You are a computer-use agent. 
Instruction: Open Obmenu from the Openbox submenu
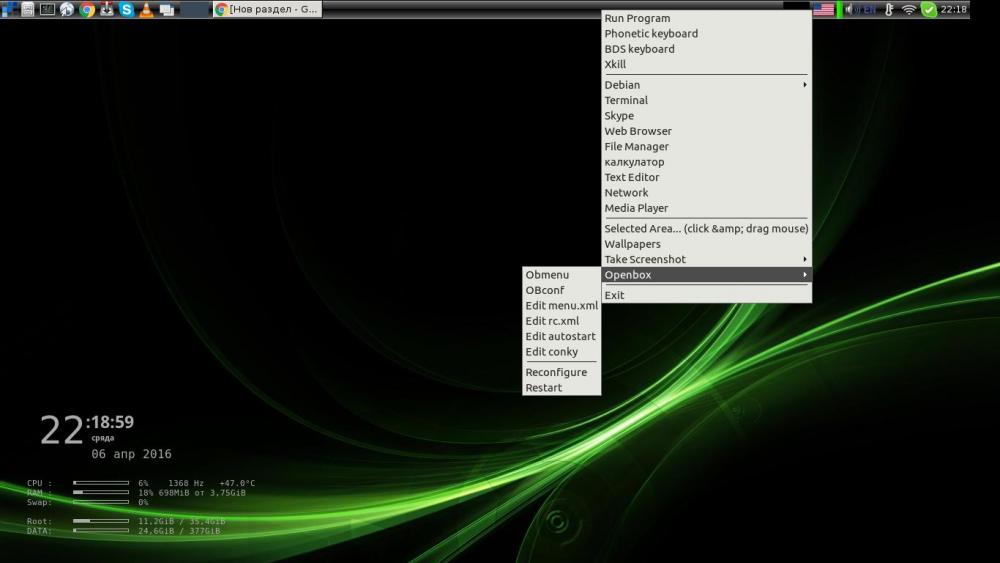click(561, 275)
